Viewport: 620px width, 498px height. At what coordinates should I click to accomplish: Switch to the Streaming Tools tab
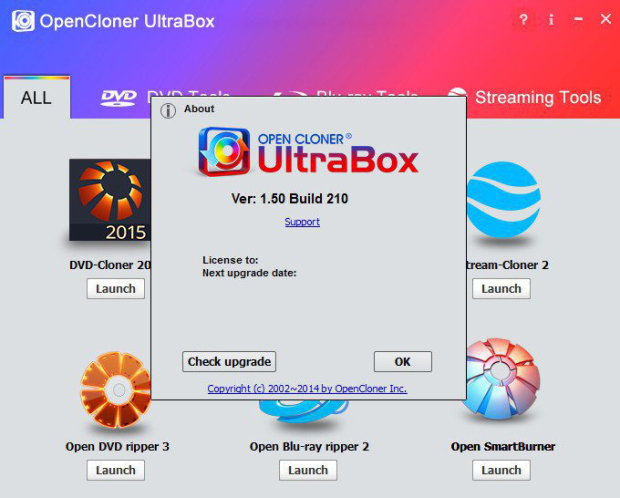tap(525, 97)
